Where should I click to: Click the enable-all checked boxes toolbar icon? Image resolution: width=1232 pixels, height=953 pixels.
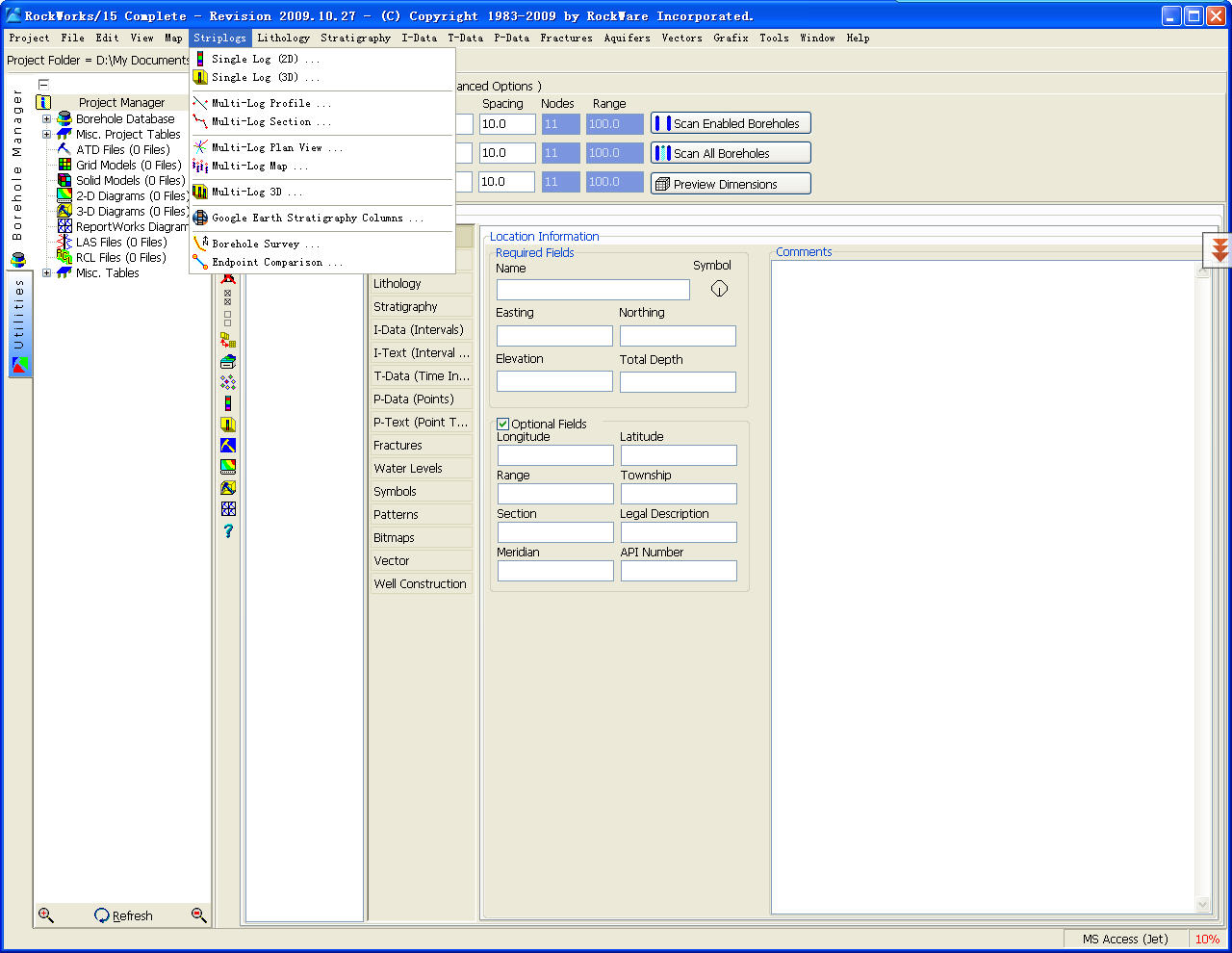click(x=228, y=297)
